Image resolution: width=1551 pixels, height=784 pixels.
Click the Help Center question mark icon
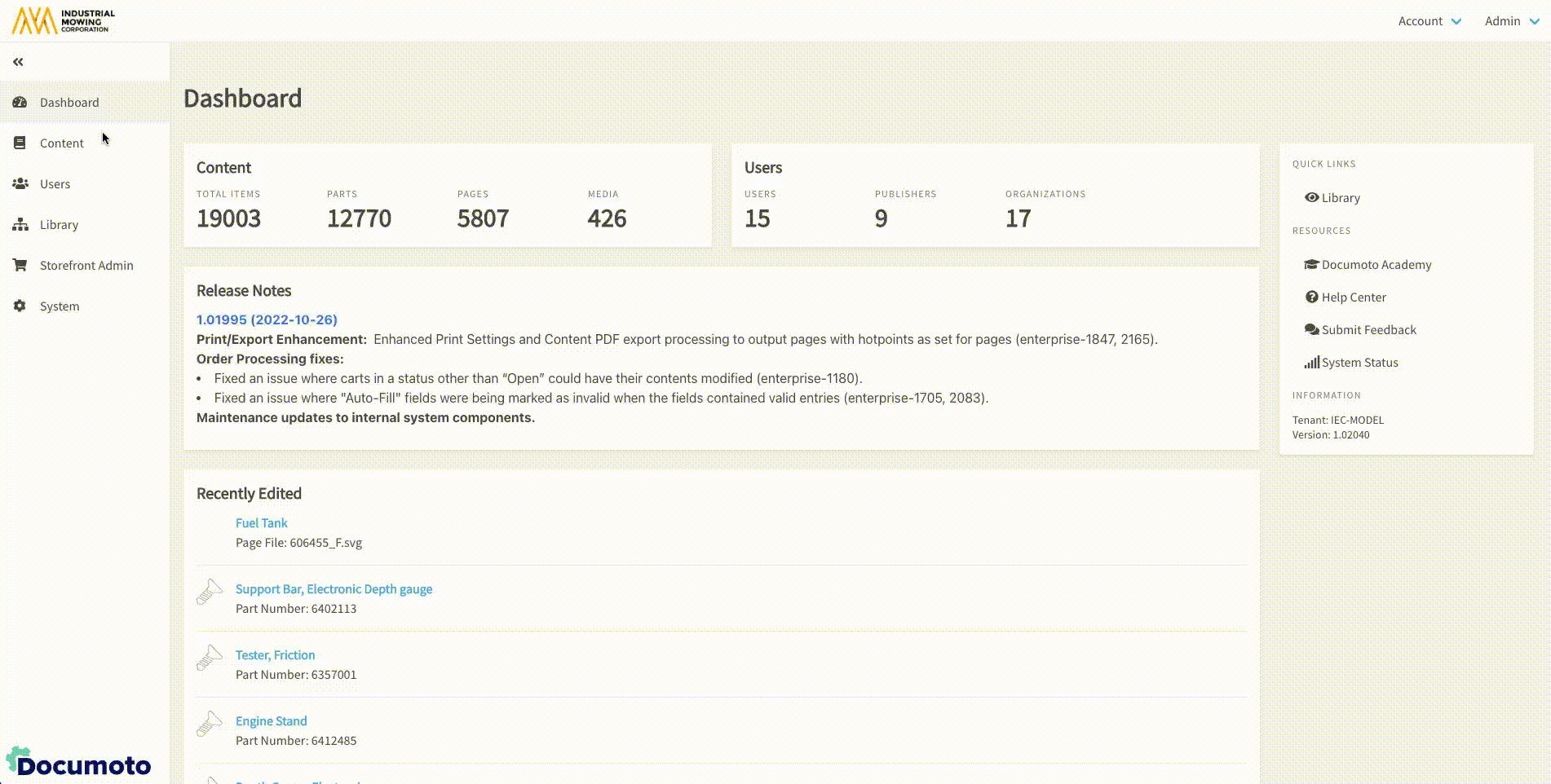[x=1311, y=297]
